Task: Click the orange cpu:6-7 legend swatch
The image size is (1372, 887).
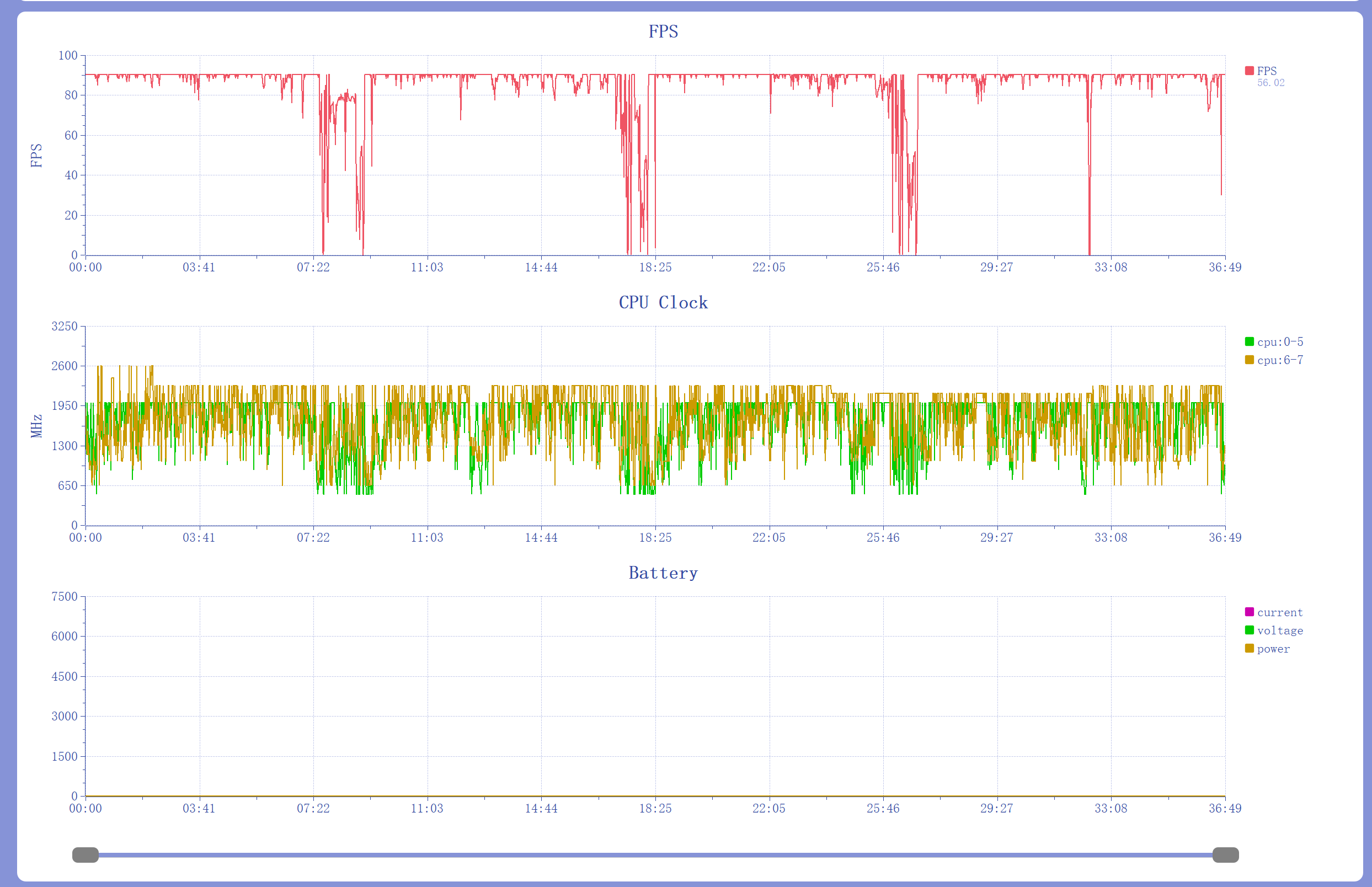Action: click(x=1249, y=360)
